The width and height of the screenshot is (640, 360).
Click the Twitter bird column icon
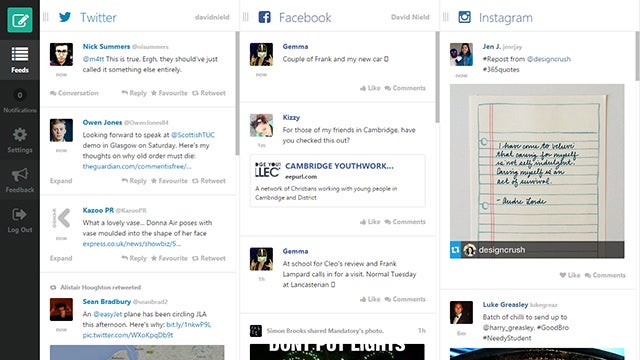pyautogui.click(x=65, y=17)
